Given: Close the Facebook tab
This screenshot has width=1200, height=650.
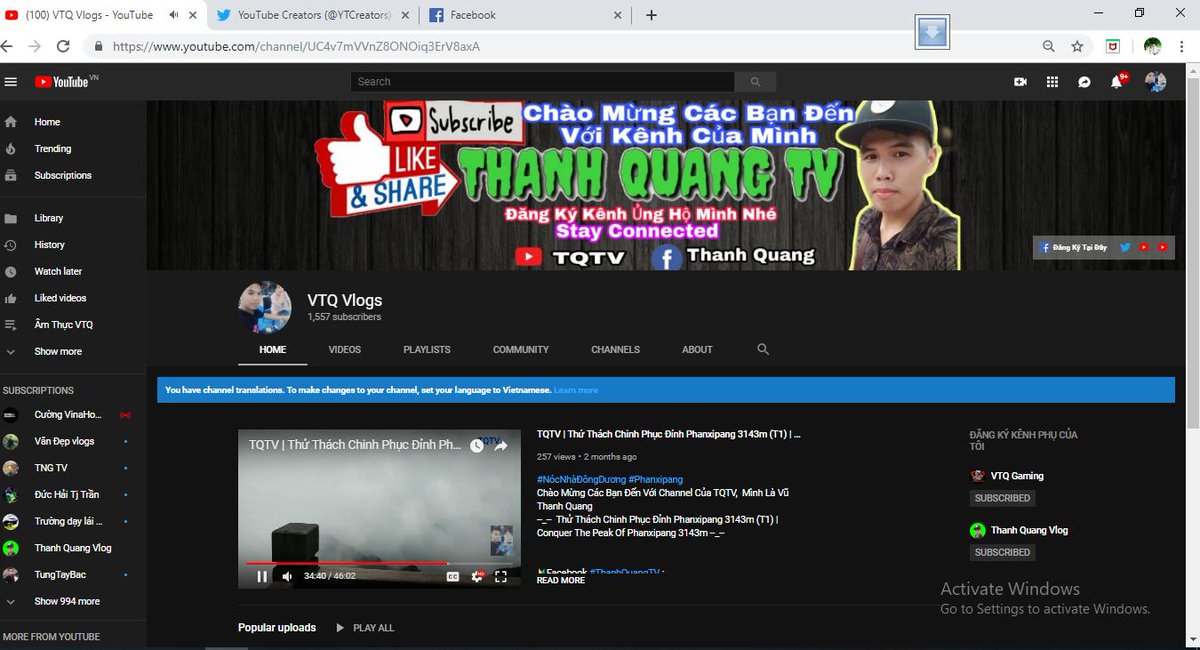Looking at the screenshot, I should coord(618,15).
